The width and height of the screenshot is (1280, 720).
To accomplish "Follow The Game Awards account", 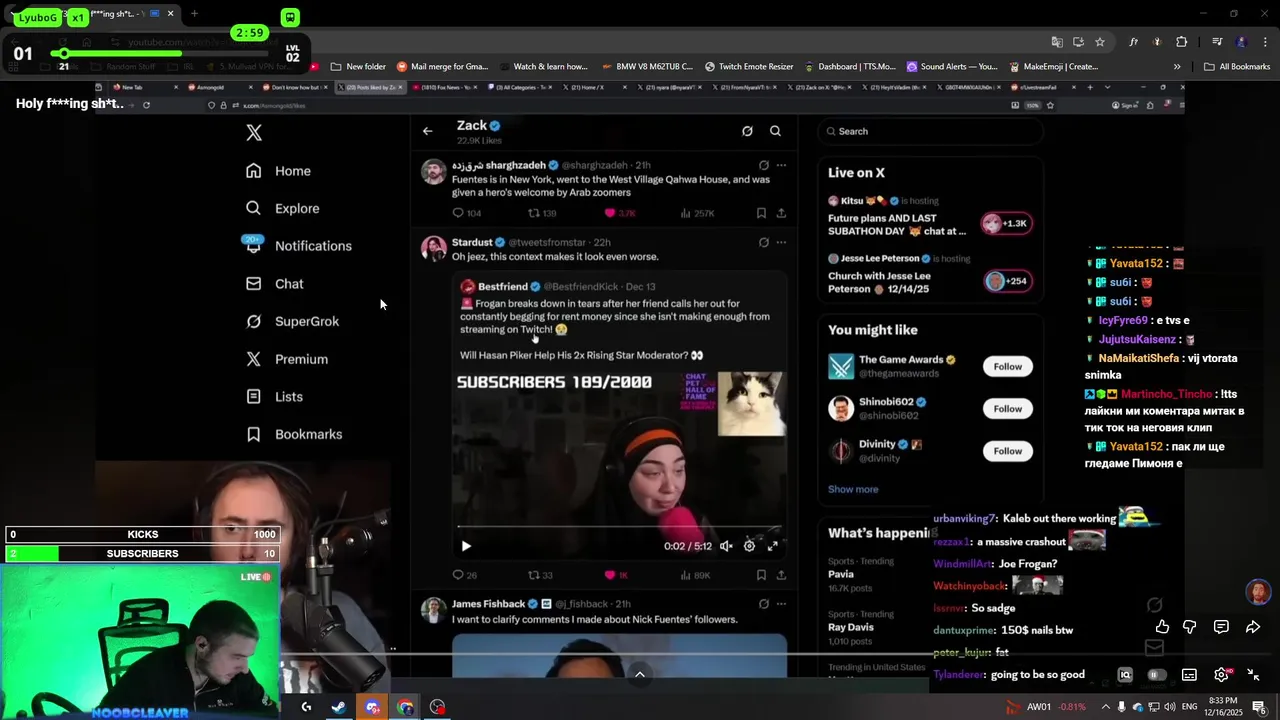I will [1007, 366].
